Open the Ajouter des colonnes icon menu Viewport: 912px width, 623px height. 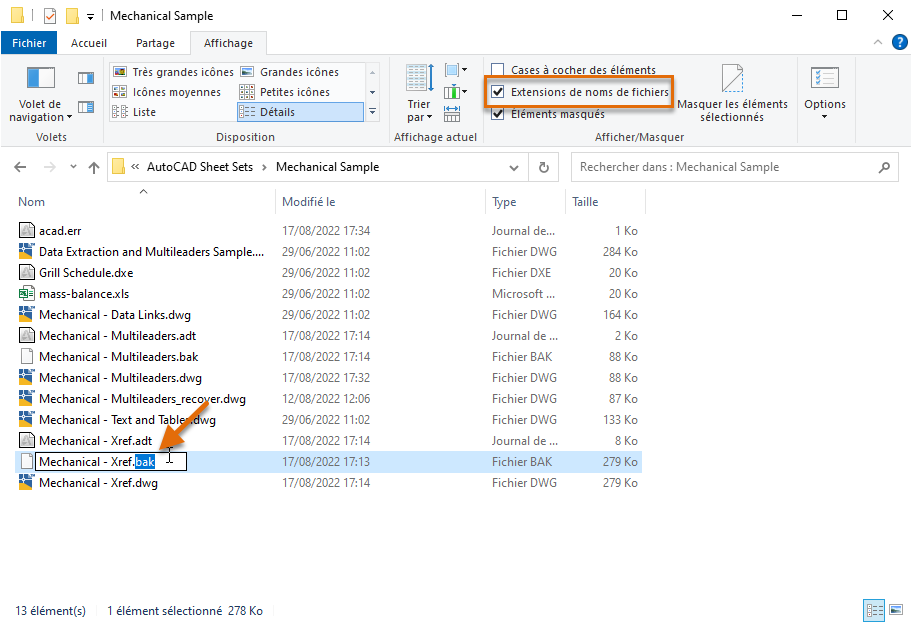455,92
